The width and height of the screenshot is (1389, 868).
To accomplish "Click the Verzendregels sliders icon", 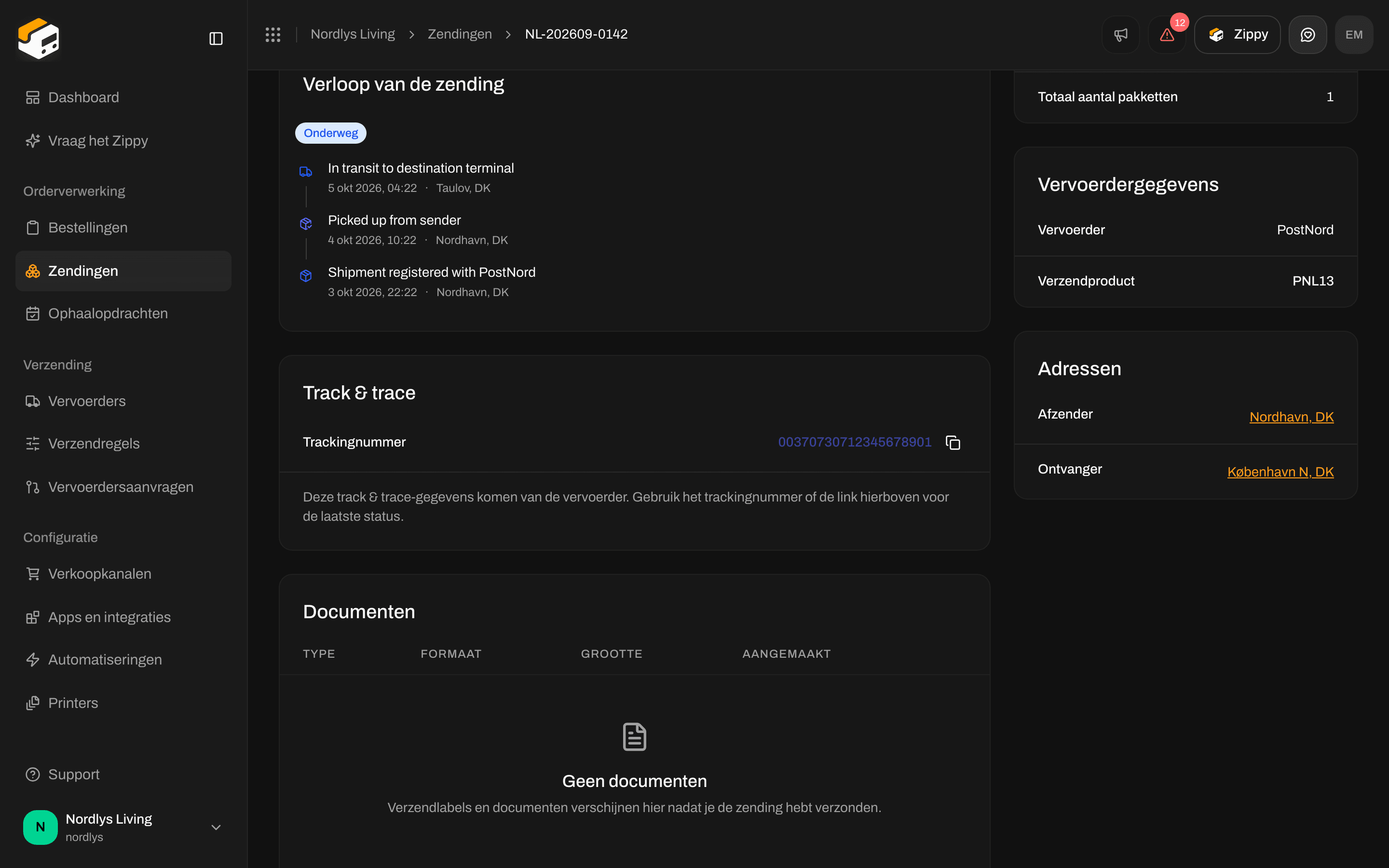I will click(33, 444).
